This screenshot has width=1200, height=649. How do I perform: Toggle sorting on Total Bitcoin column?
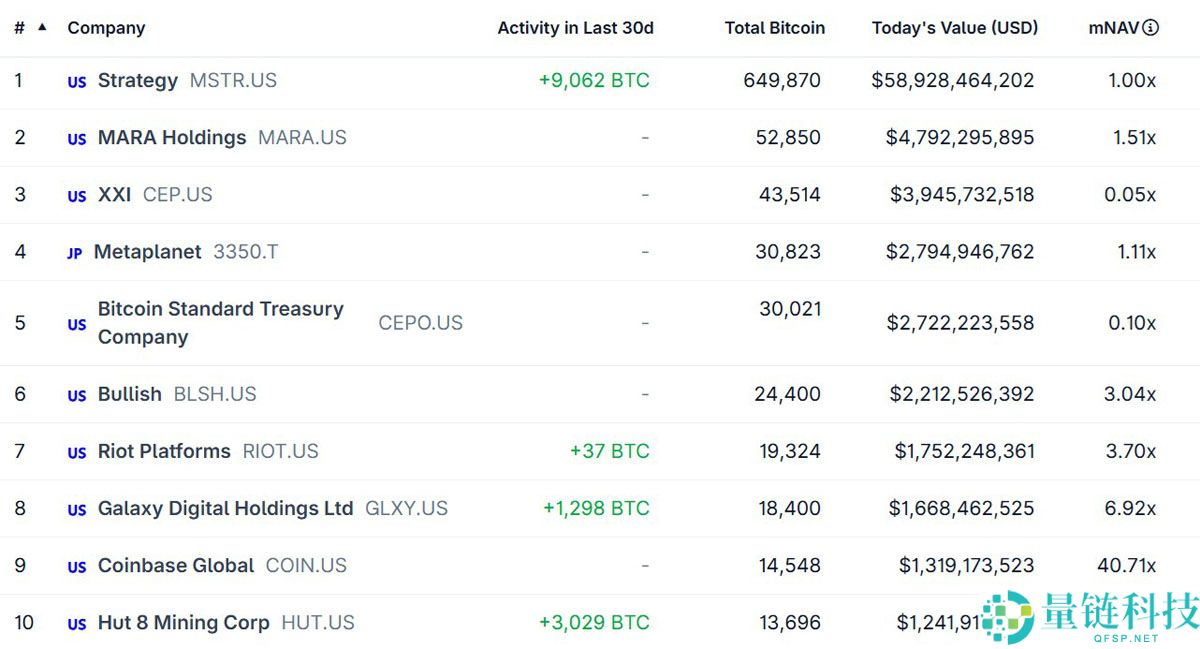tap(775, 28)
